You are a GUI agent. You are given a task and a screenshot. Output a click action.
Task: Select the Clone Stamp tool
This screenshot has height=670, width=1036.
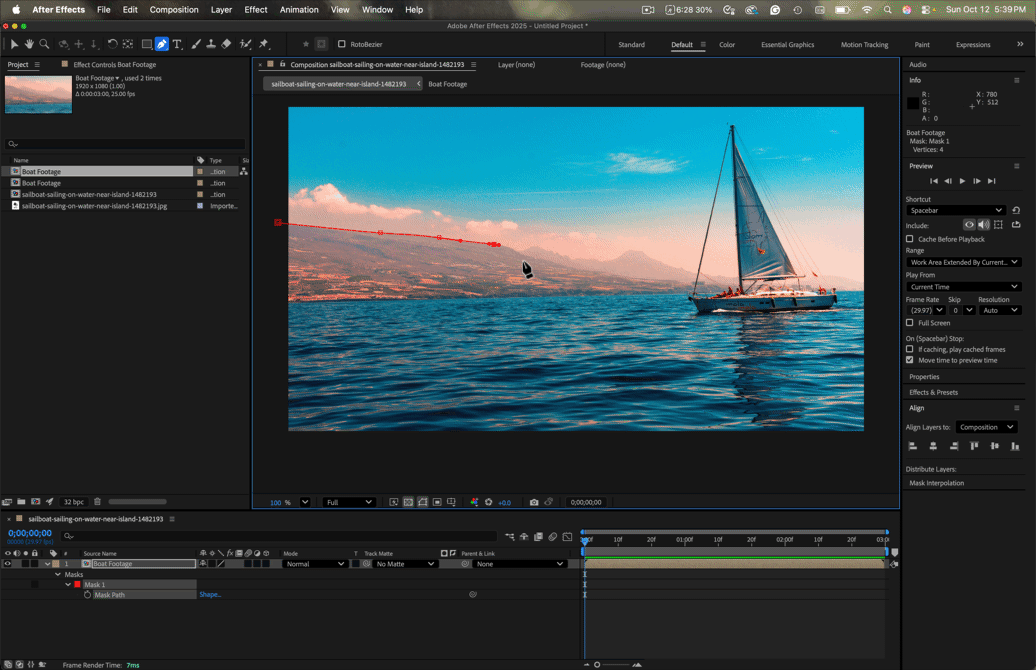[x=211, y=44]
